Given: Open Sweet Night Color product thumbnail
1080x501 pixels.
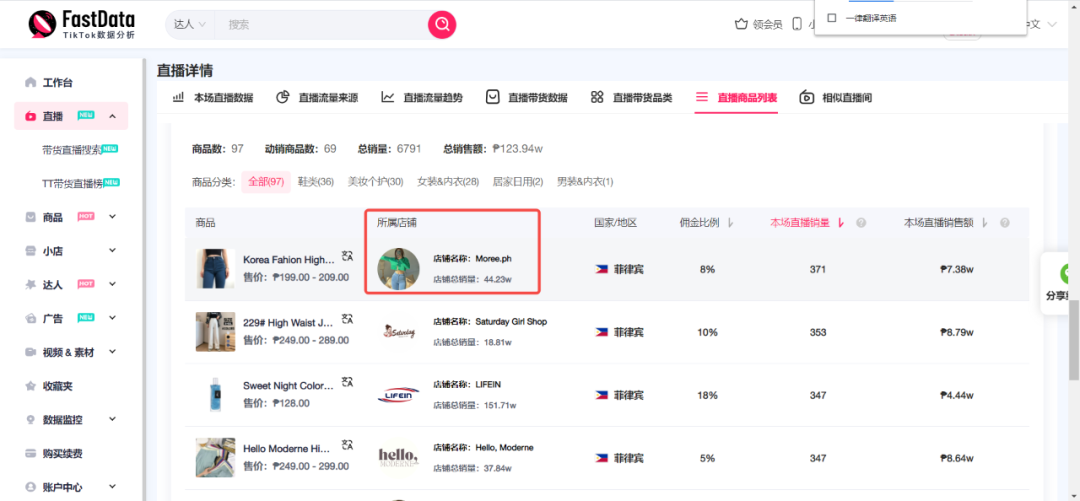Looking at the screenshot, I should (x=215, y=395).
